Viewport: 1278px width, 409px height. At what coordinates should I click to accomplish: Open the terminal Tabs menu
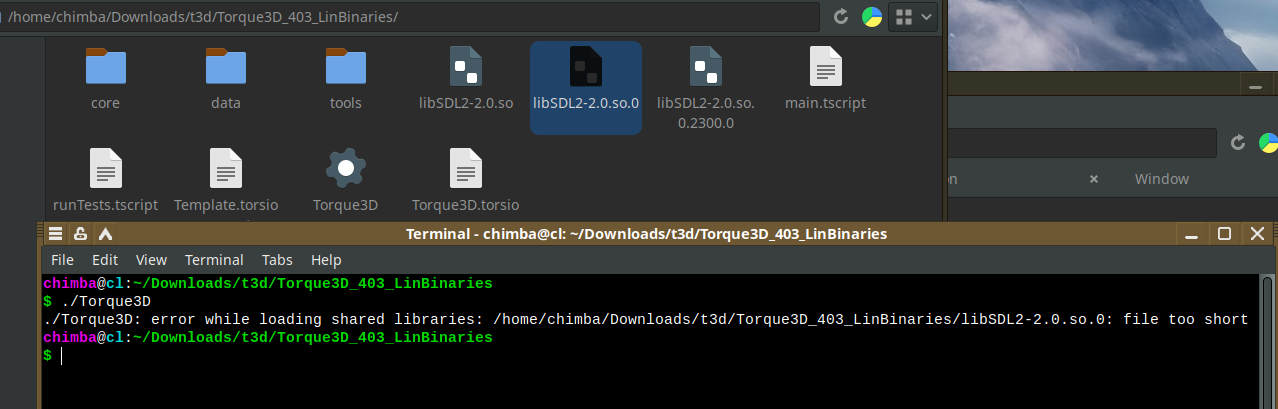click(277, 259)
